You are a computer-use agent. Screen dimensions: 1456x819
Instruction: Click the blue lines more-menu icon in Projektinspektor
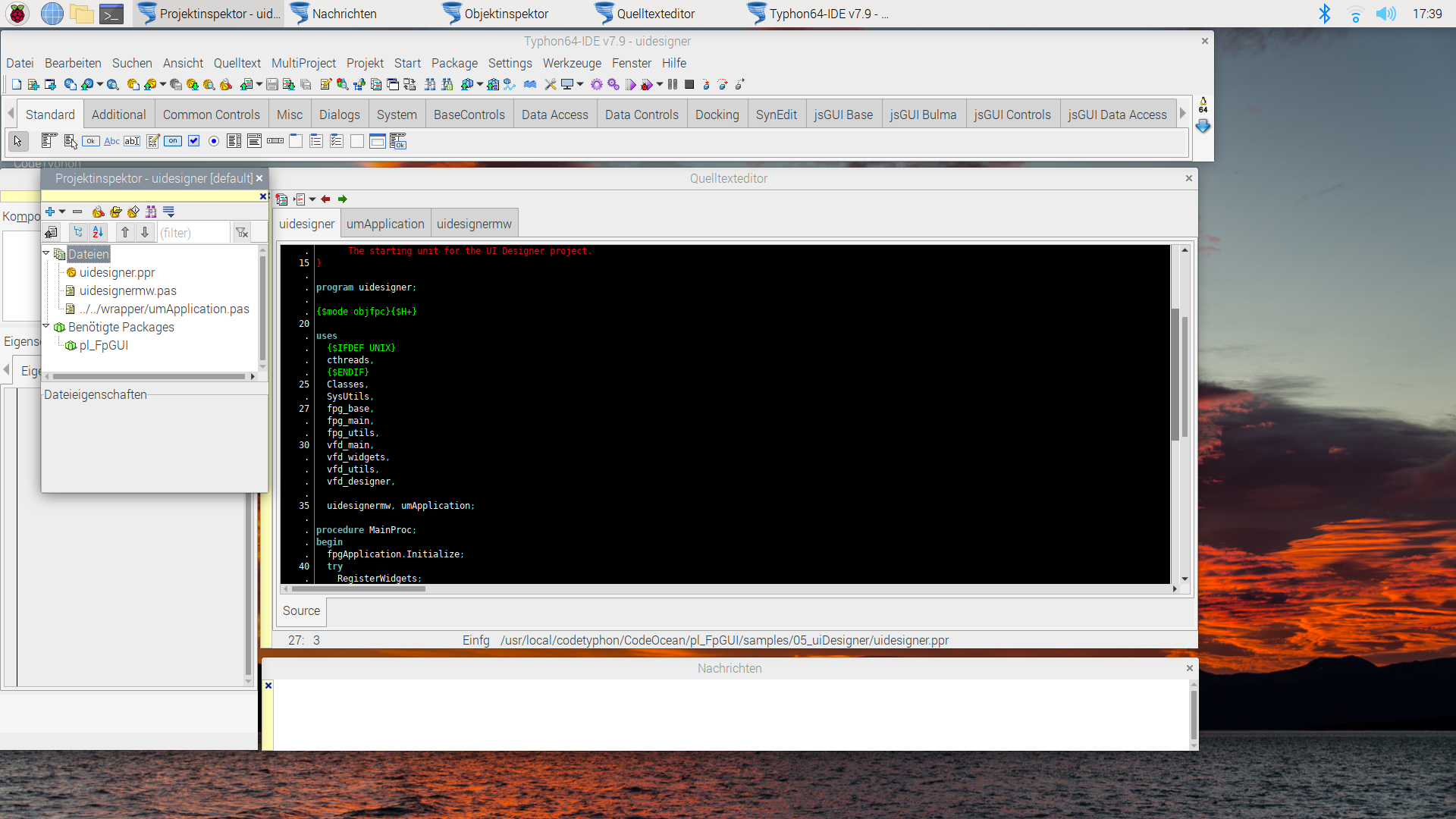click(169, 212)
